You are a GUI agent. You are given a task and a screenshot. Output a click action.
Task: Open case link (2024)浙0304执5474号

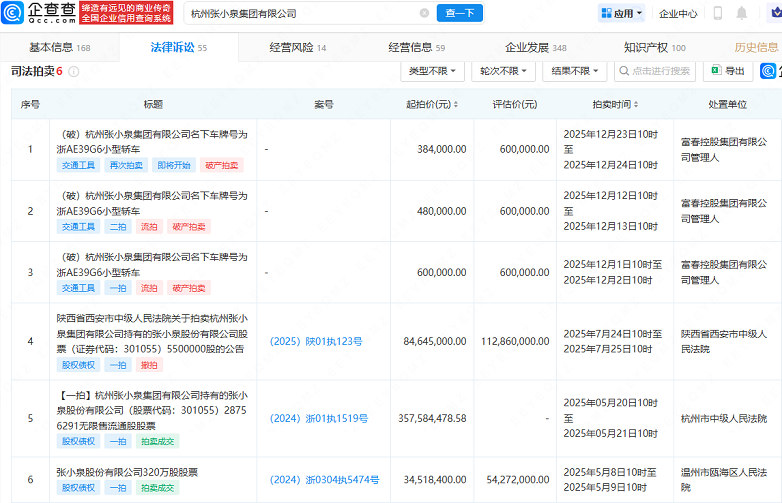pos(324,480)
